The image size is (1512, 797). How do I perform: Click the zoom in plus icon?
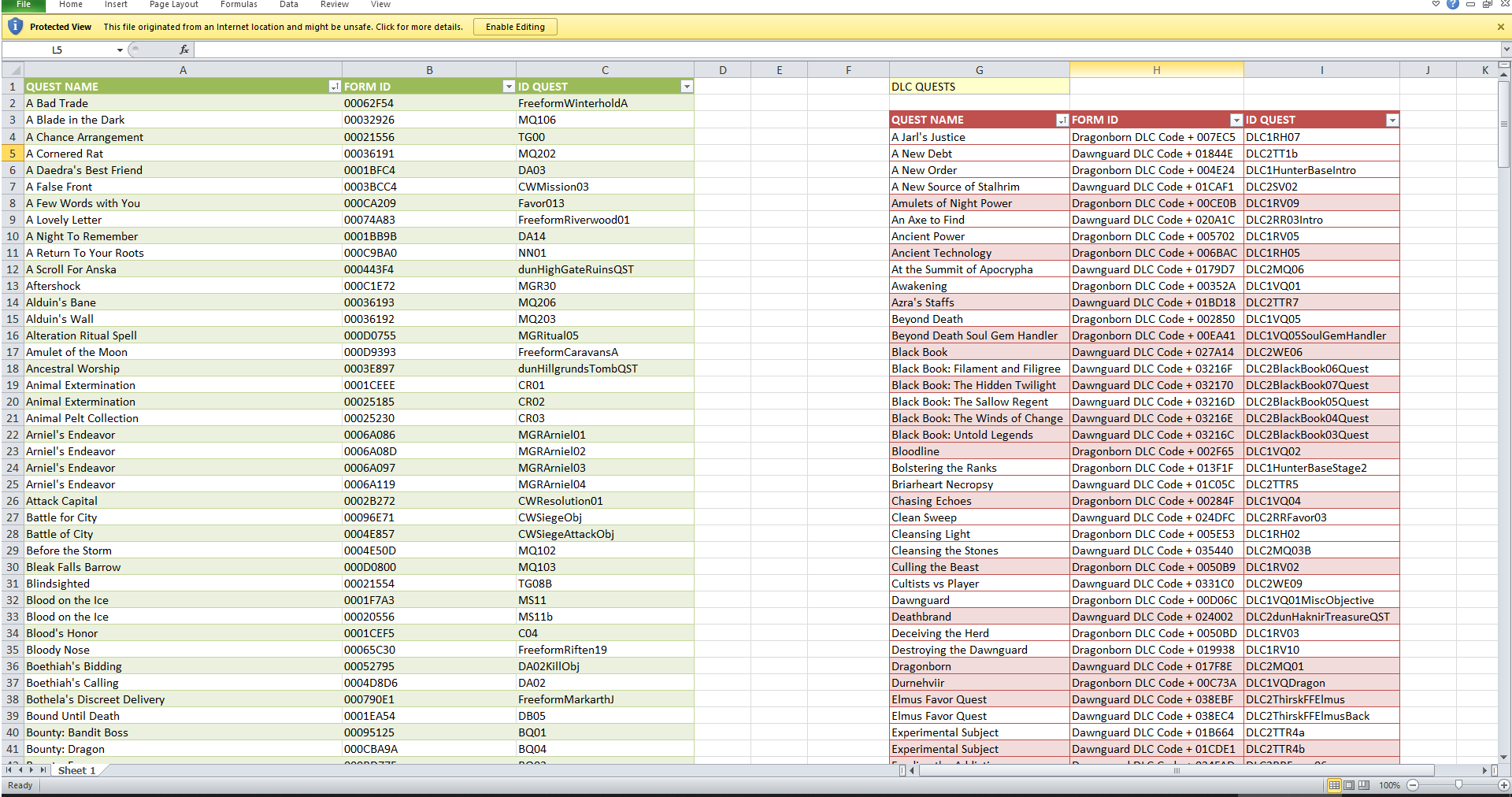pos(1503,785)
